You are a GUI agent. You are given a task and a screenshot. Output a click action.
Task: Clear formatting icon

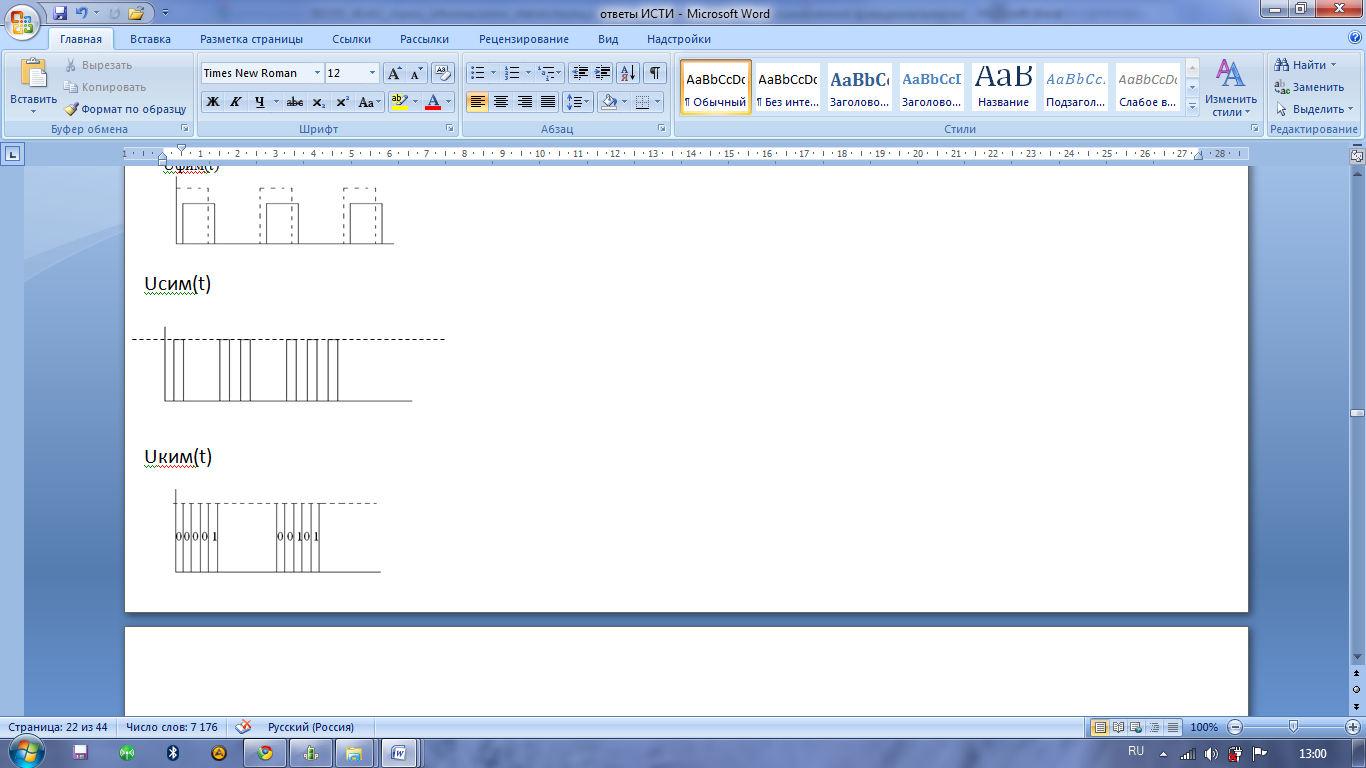[x=444, y=73]
